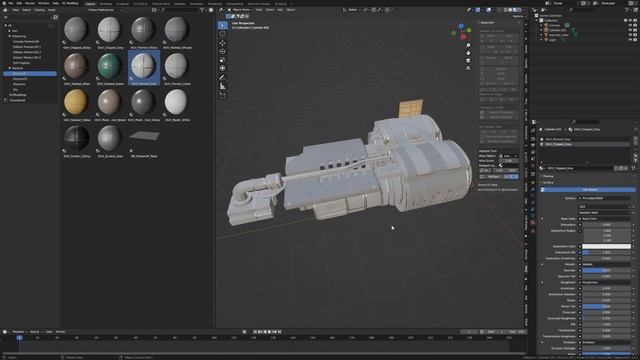
Task: Disable render for Camera in outliner
Action: coord(635,25)
